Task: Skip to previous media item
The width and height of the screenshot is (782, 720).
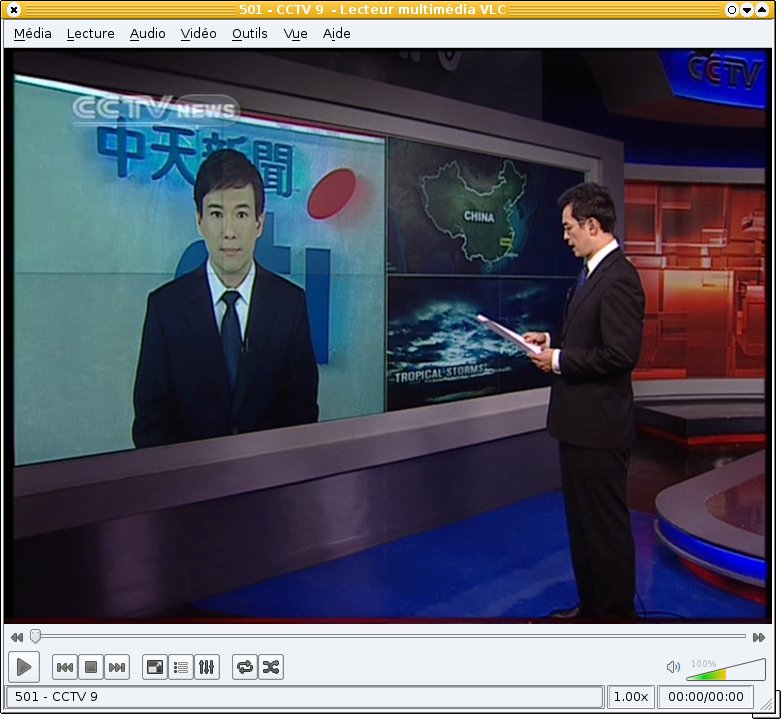Action: coord(65,667)
